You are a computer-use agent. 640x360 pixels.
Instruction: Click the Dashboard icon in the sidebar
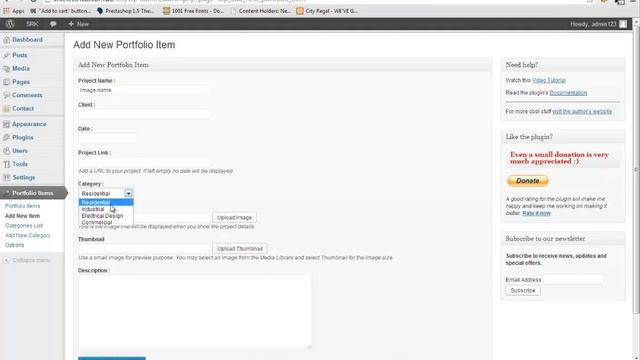(7, 40)
